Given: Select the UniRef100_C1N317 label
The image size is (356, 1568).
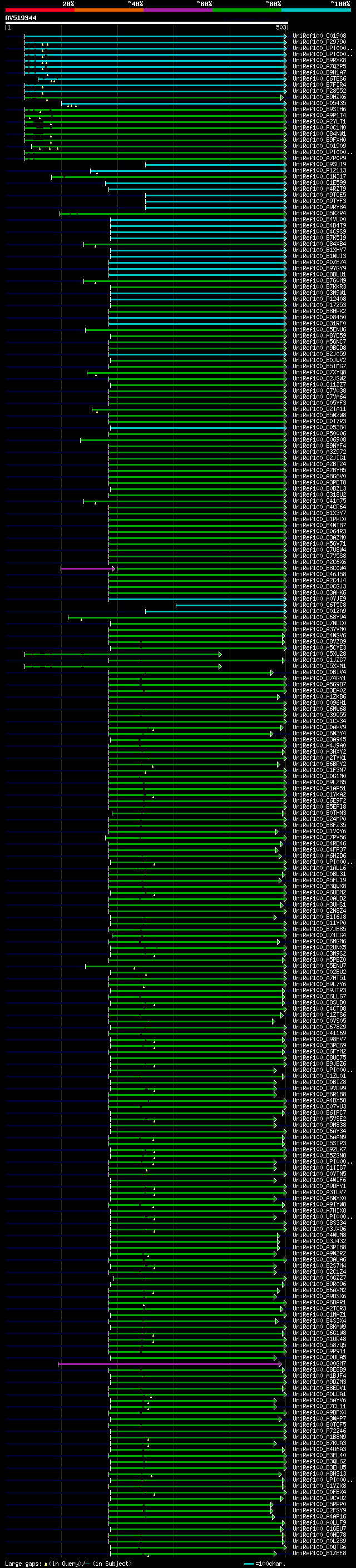Looking at the screenshot, I should point(319,176).
